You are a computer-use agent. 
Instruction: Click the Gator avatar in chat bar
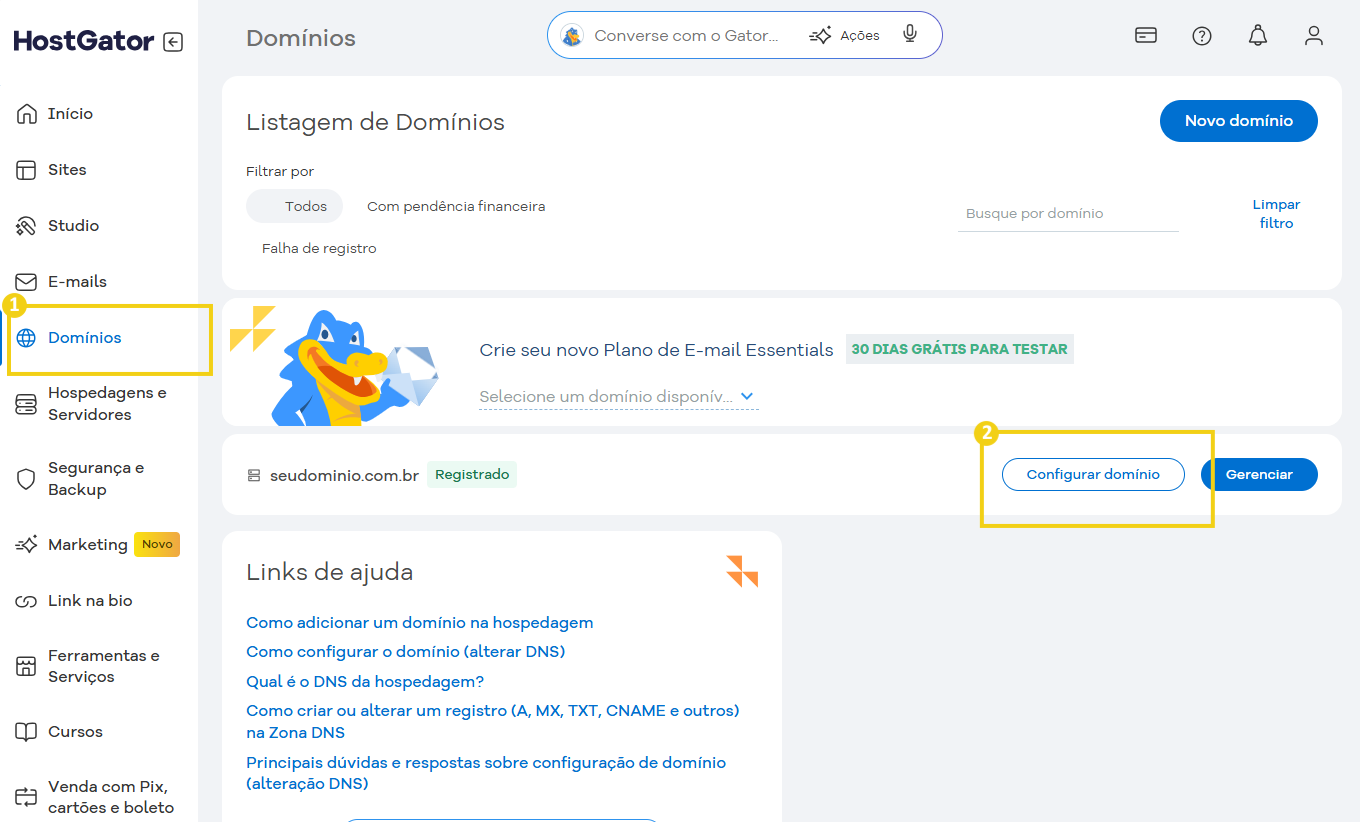click(572, 36)
